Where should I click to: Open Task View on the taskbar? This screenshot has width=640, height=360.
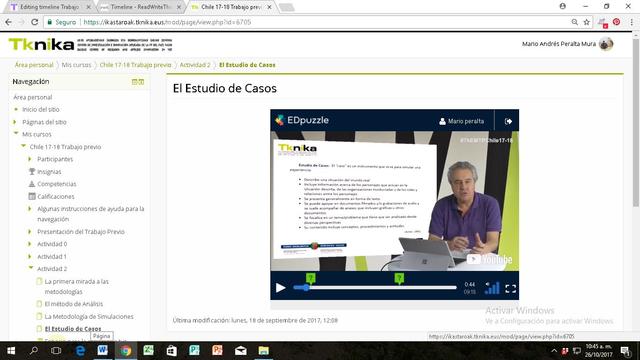pyautogui.click(x=56, y=351)
